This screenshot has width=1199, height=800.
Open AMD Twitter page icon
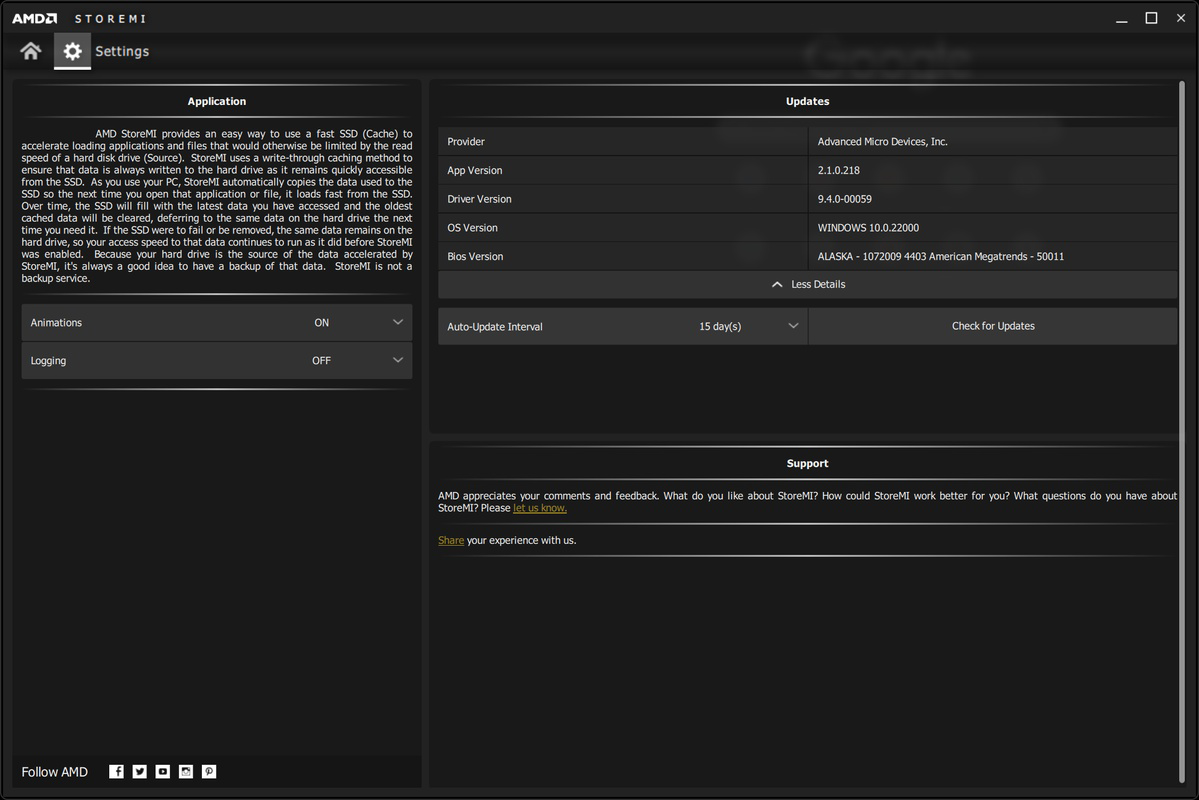[139, 771]
